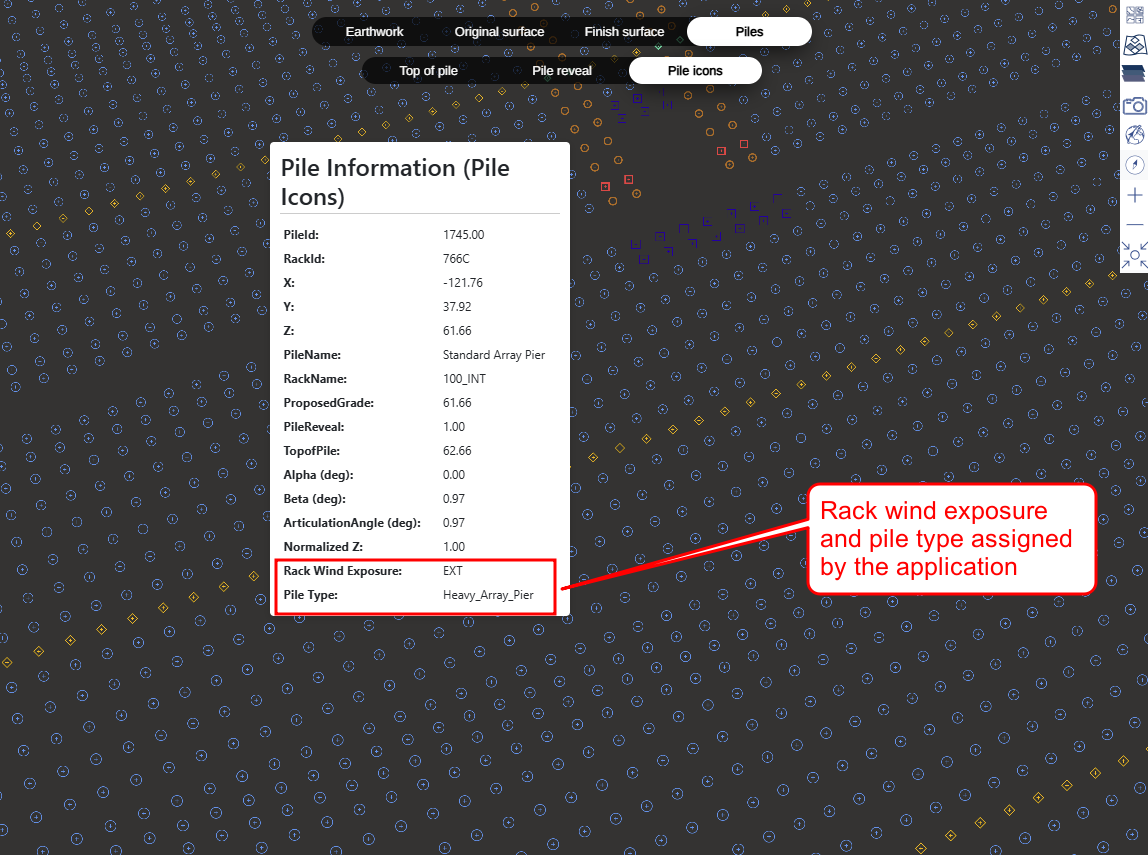Switch to the Original surface tab
This screenshot has height=855, width=1148.
pyautogui.click(x=499, y=31)
